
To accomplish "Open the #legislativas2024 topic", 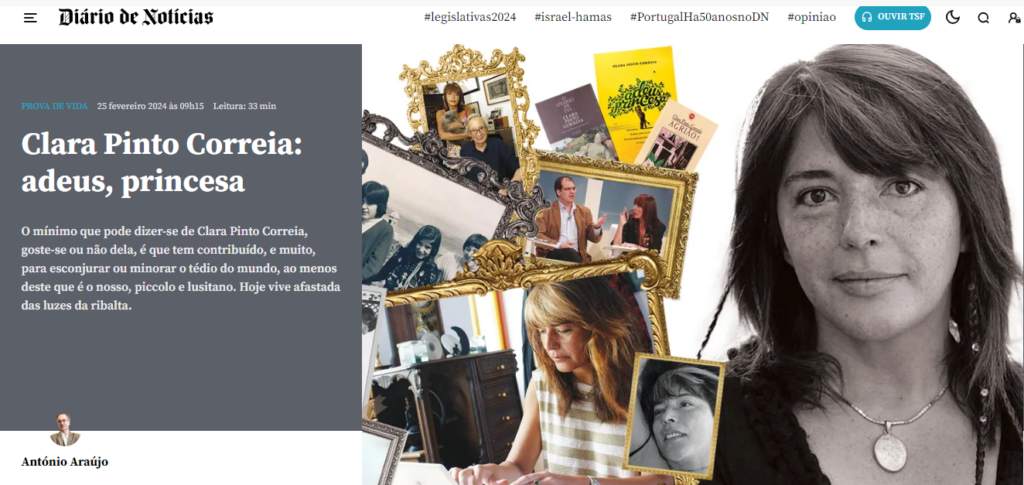I will [x=470, y=17].
